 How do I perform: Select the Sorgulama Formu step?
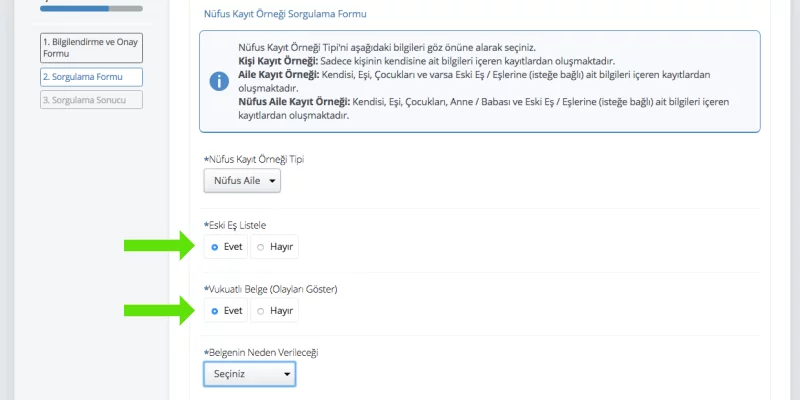pos(91,77)
